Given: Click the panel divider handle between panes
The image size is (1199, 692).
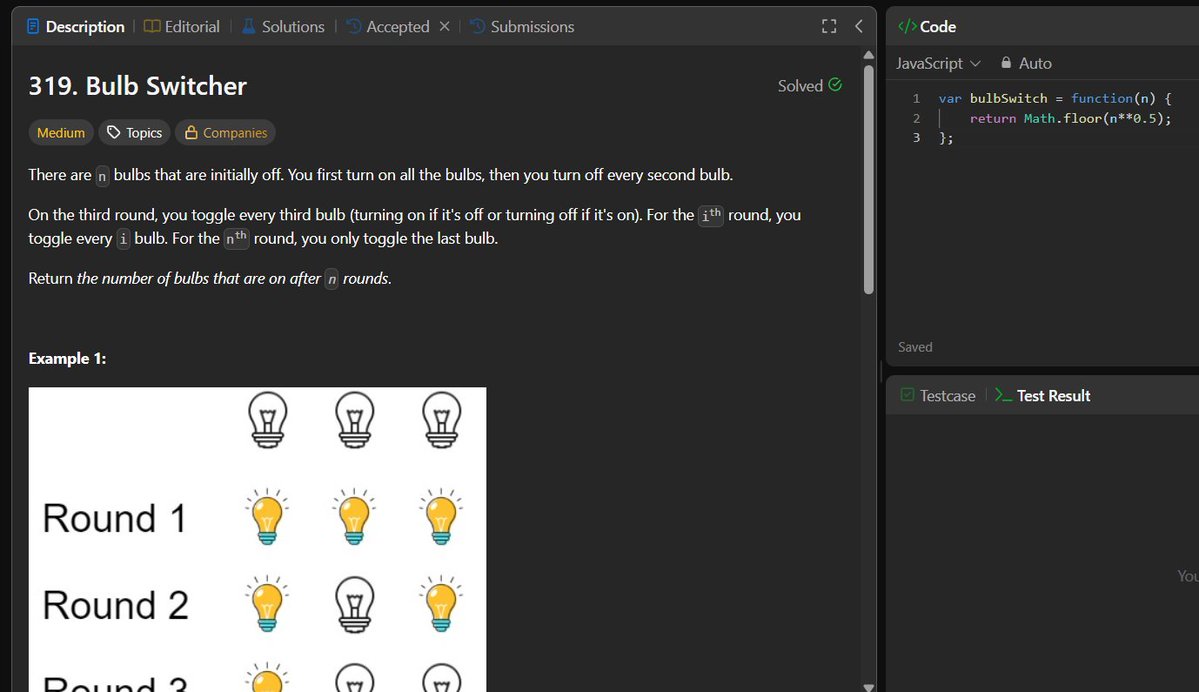Looking at the screenshot, I should pyautogui.click(x=881, y=372).
